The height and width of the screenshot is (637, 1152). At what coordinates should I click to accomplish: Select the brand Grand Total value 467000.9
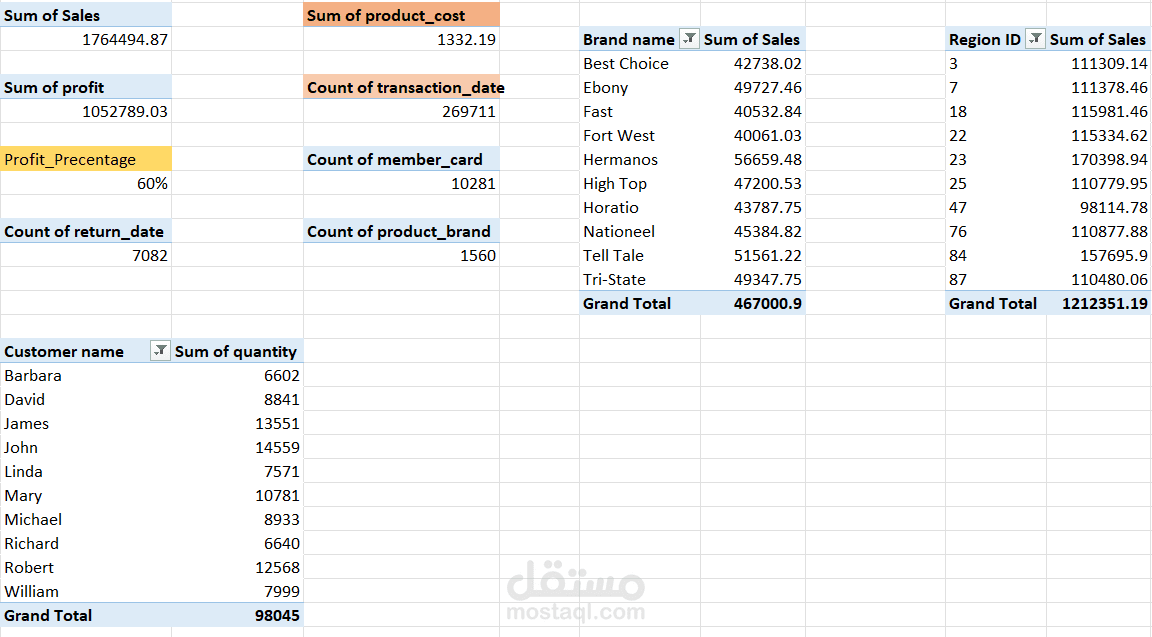tap(767, 304)
